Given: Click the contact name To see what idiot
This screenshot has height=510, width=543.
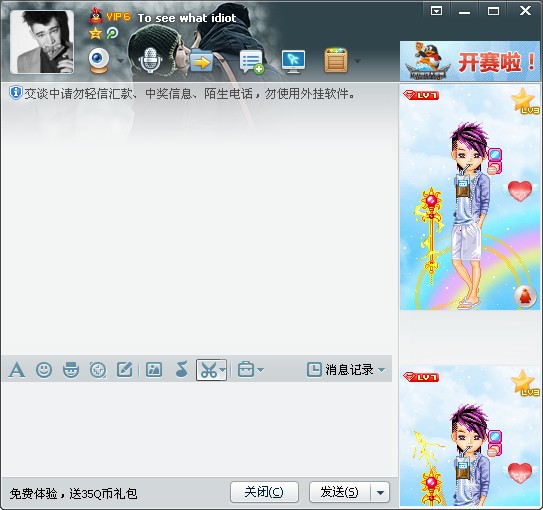Looking at the screenshot, I should (x=187, y=18).
